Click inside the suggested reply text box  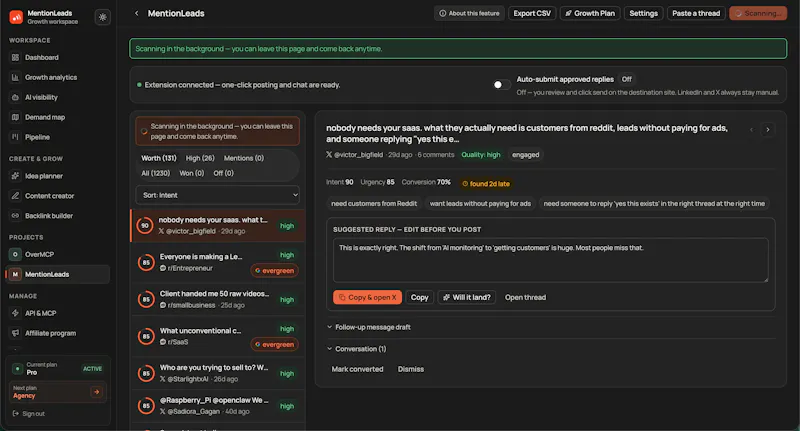551,260
